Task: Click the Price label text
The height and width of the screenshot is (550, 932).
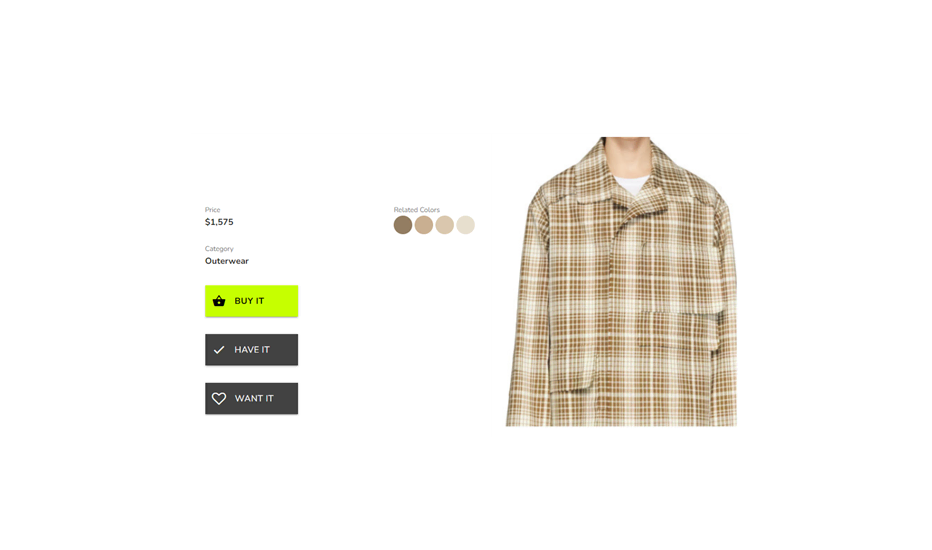Action: pyautogui.click(x=212, y=210)
